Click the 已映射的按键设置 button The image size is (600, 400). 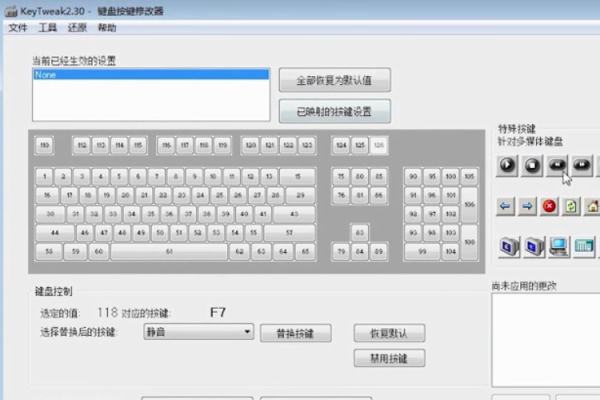click(x=334, y=111)
